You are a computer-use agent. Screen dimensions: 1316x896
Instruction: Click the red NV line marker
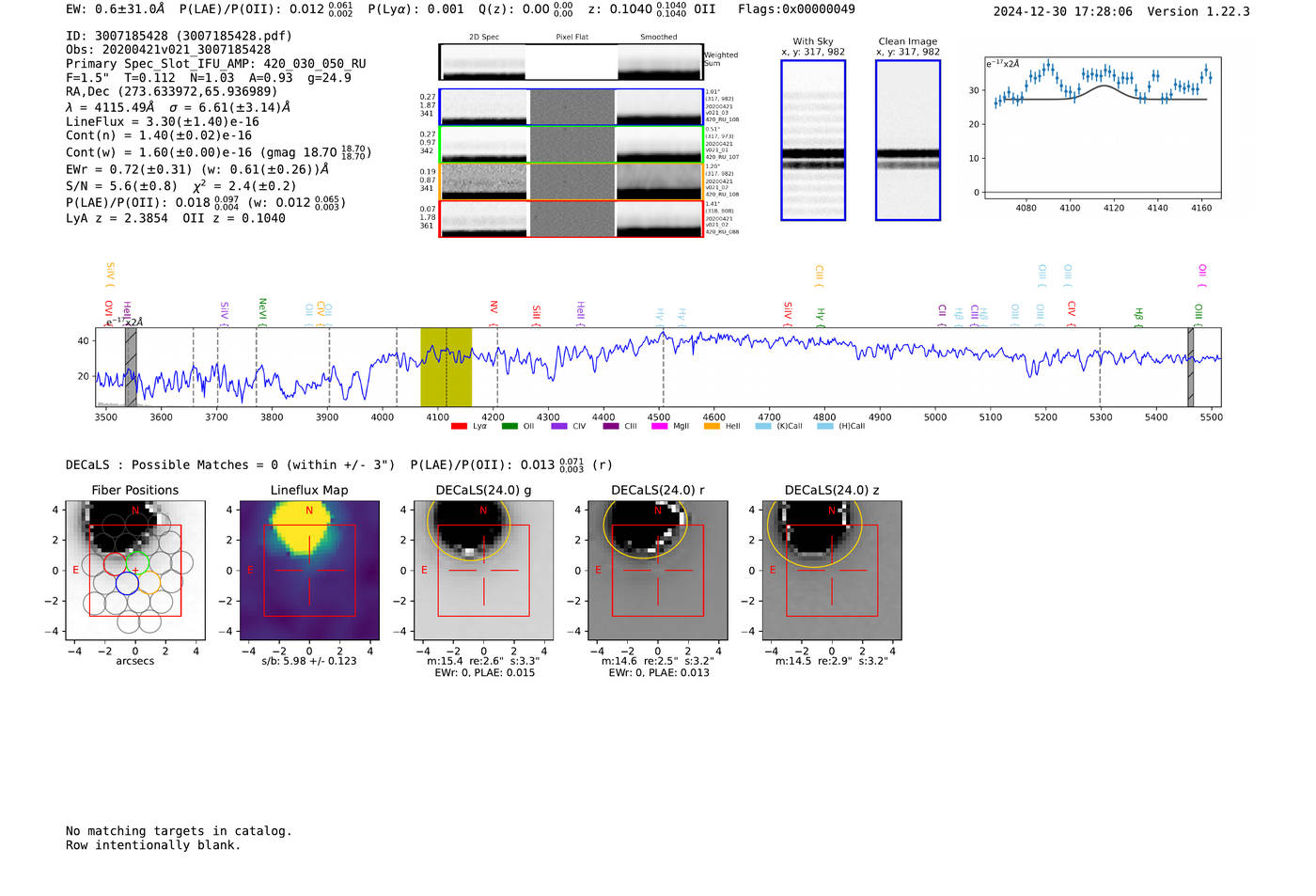click(493, 314)
